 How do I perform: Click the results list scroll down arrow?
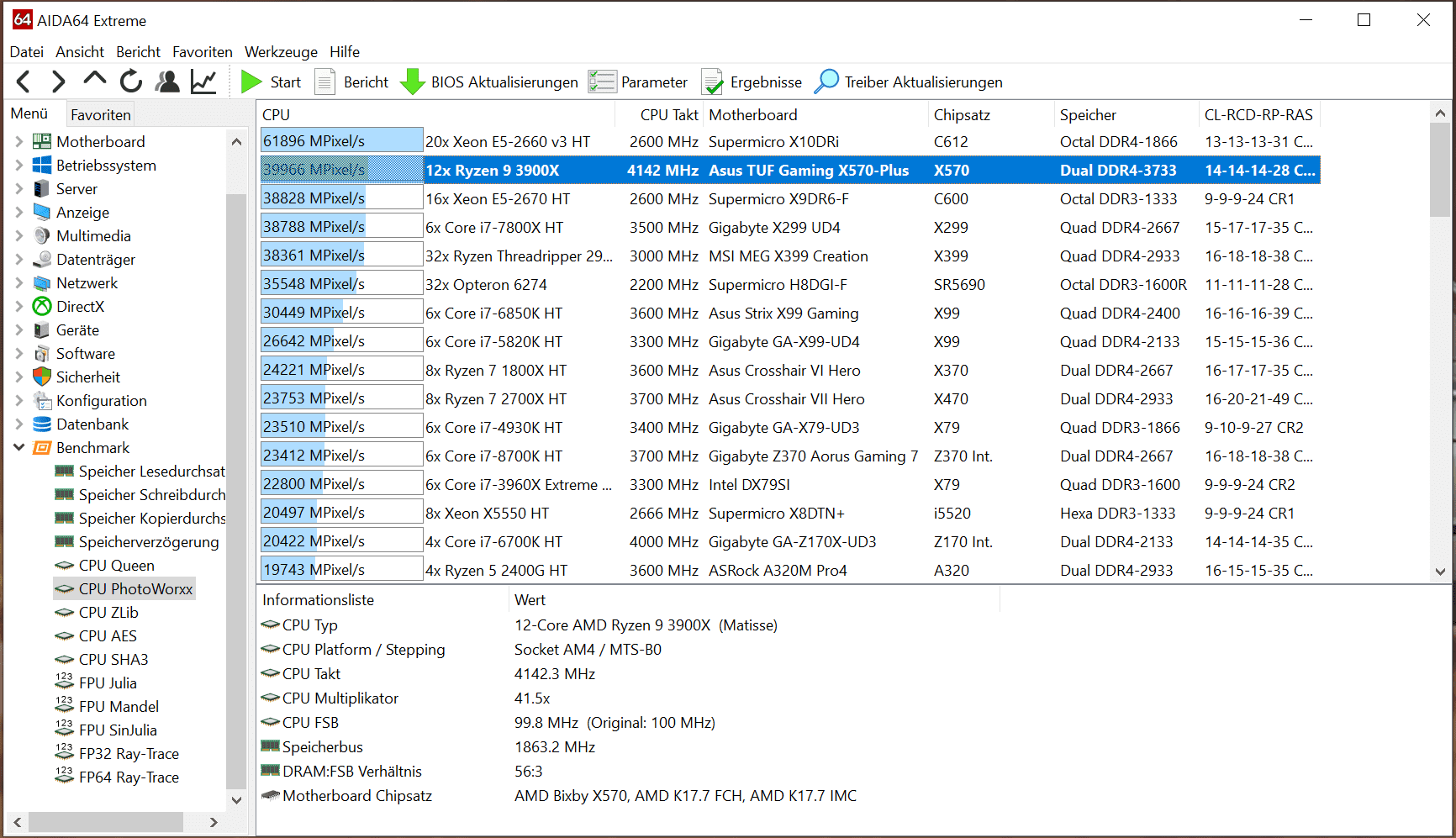(x=1440, y=571)
